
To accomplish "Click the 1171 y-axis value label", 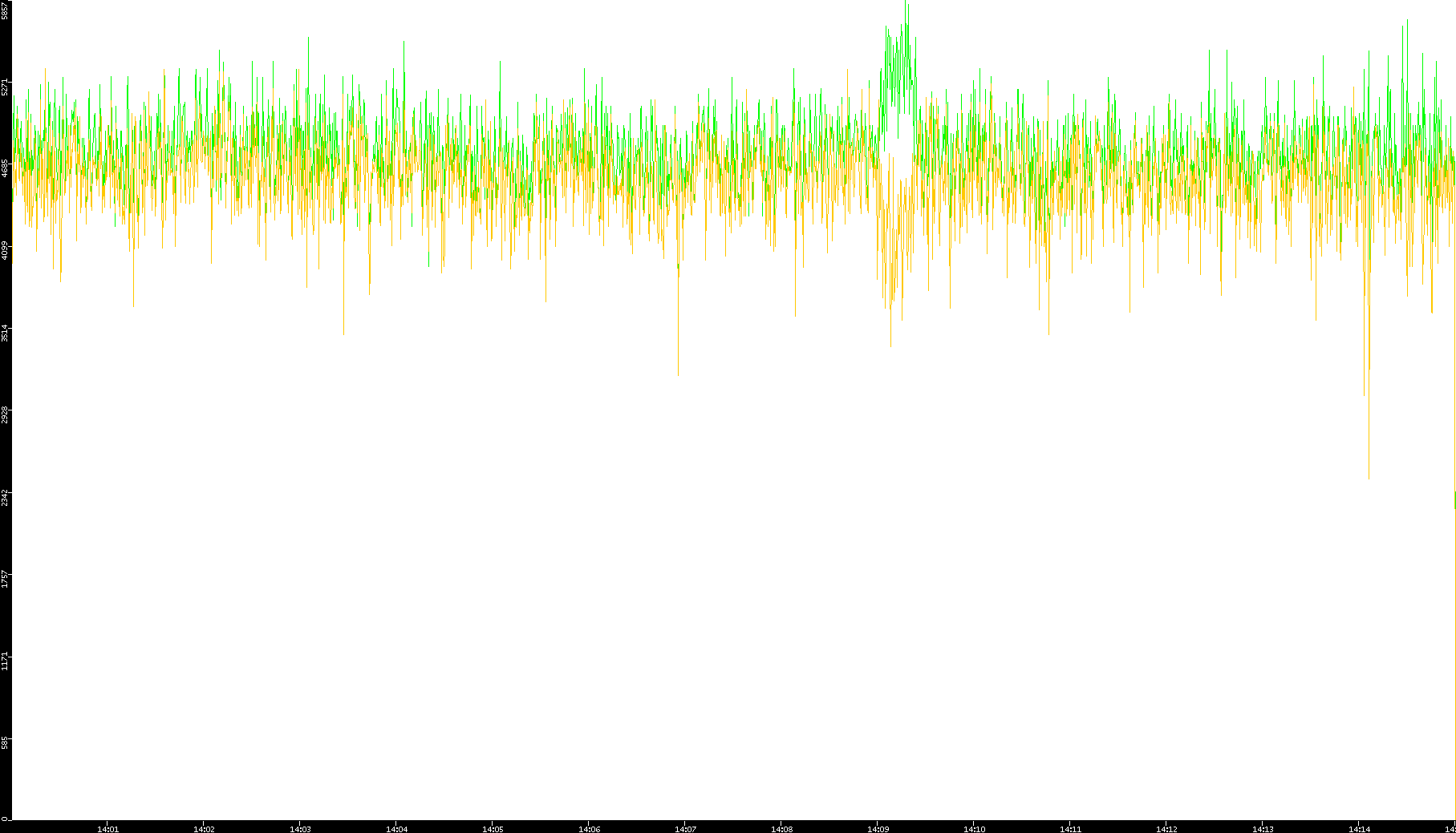I will 5,661.
